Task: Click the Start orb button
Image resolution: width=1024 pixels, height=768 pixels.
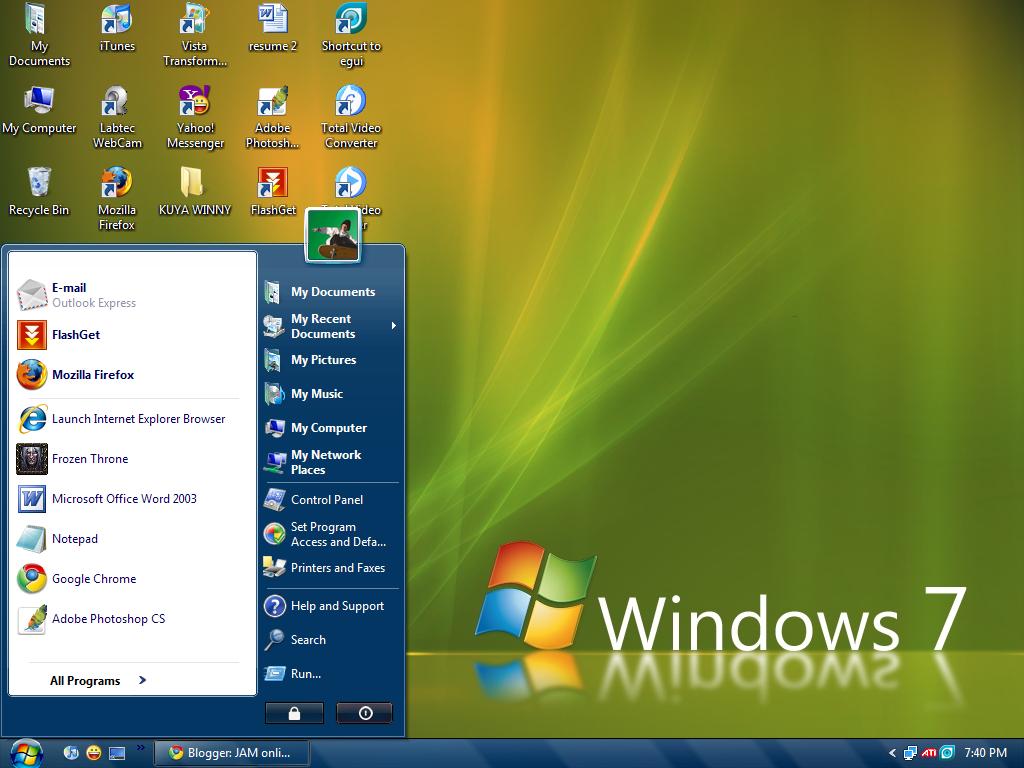Action: (25, 754)
